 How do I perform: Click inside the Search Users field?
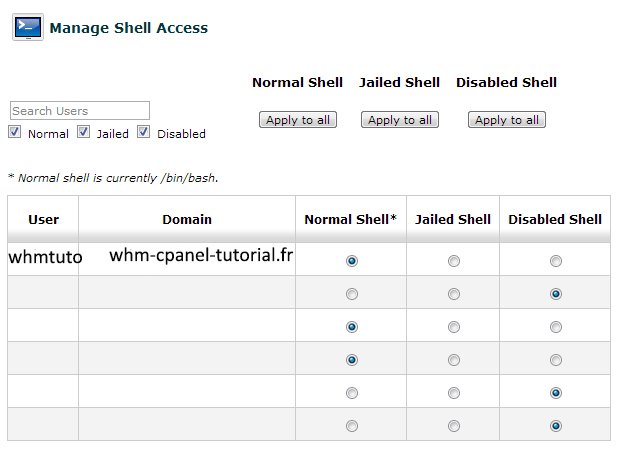(80, 111)
